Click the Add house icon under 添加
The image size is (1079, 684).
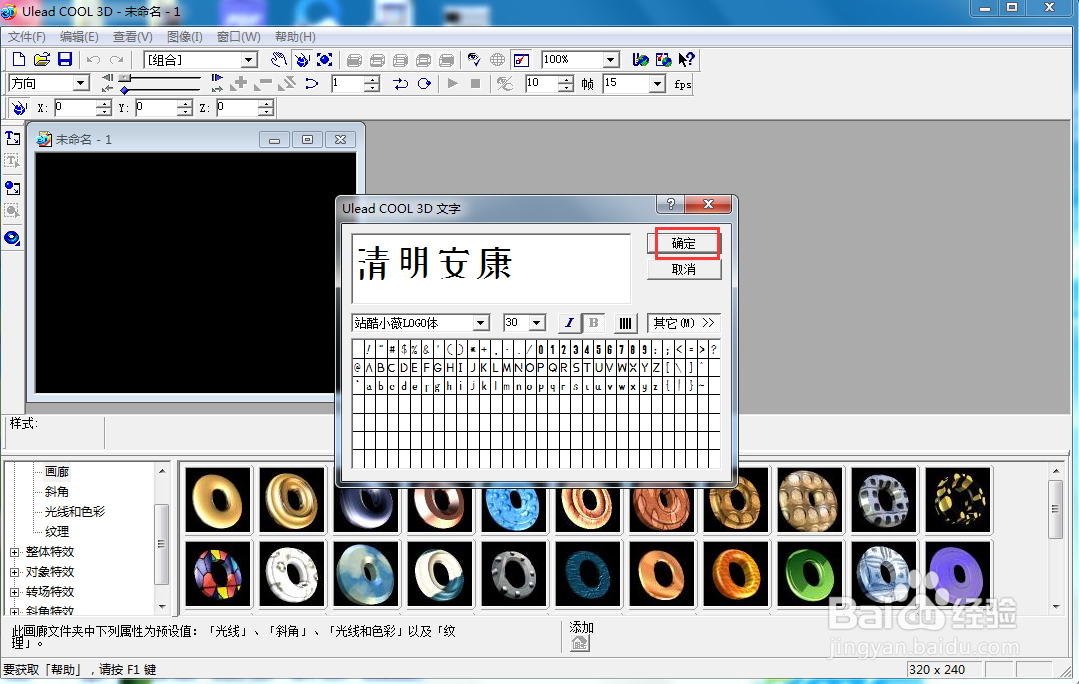(x=580, y=643)
